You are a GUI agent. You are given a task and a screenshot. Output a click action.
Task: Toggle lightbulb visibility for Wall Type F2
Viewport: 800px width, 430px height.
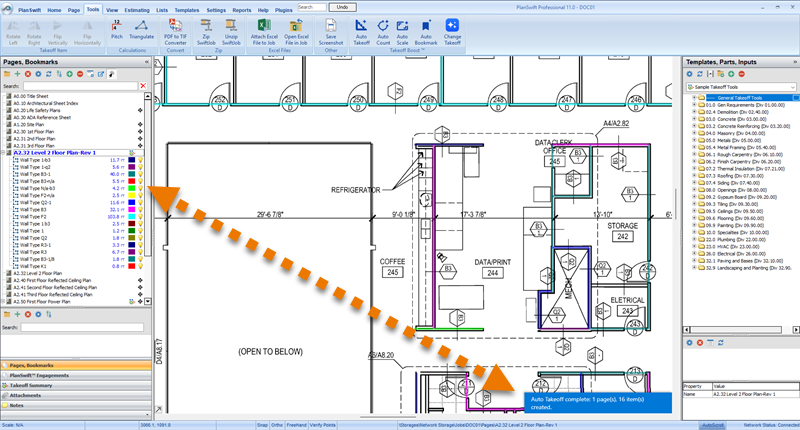click(140, 217)
